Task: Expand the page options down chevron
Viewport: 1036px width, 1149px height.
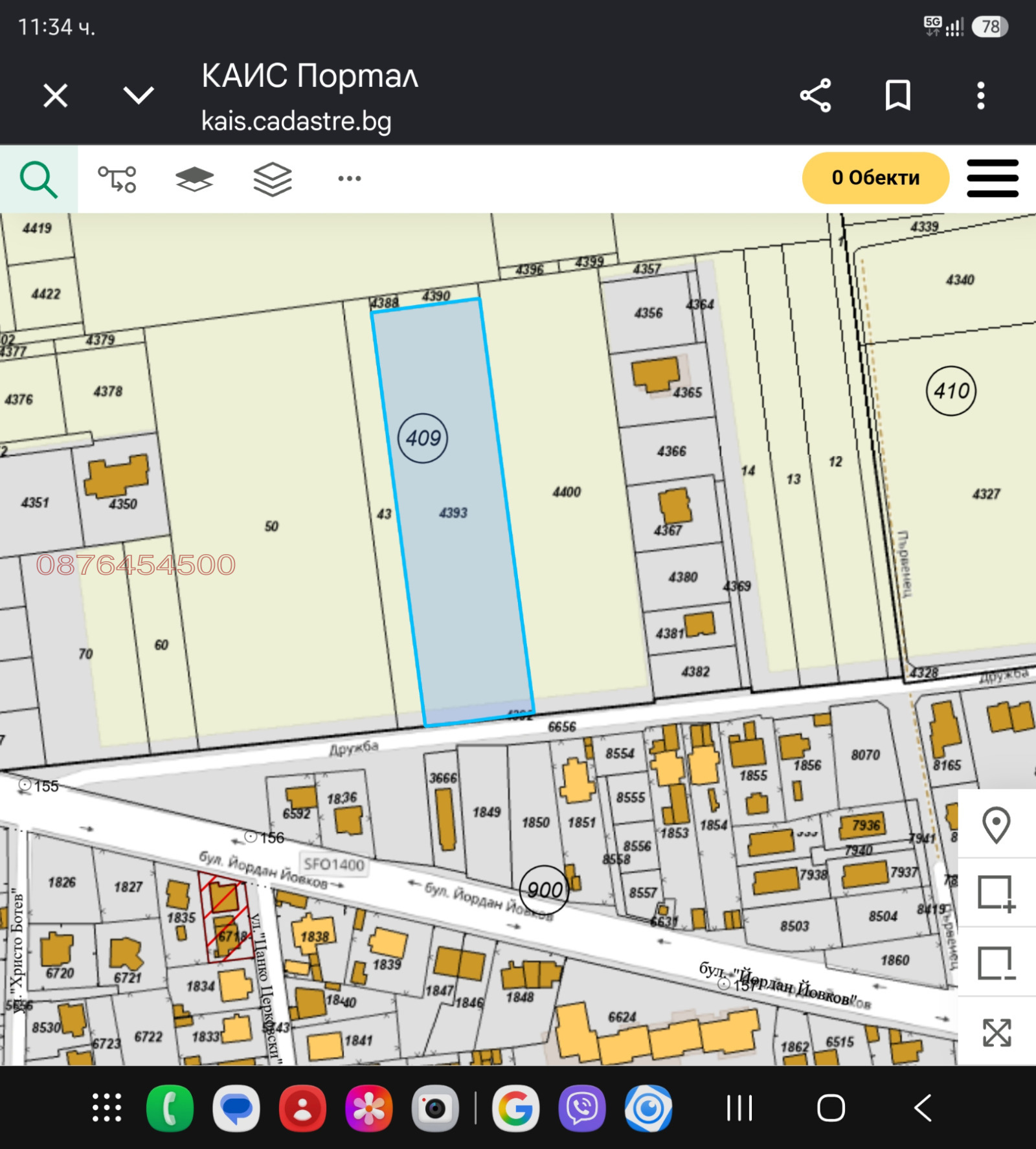Action: (139, 96)
